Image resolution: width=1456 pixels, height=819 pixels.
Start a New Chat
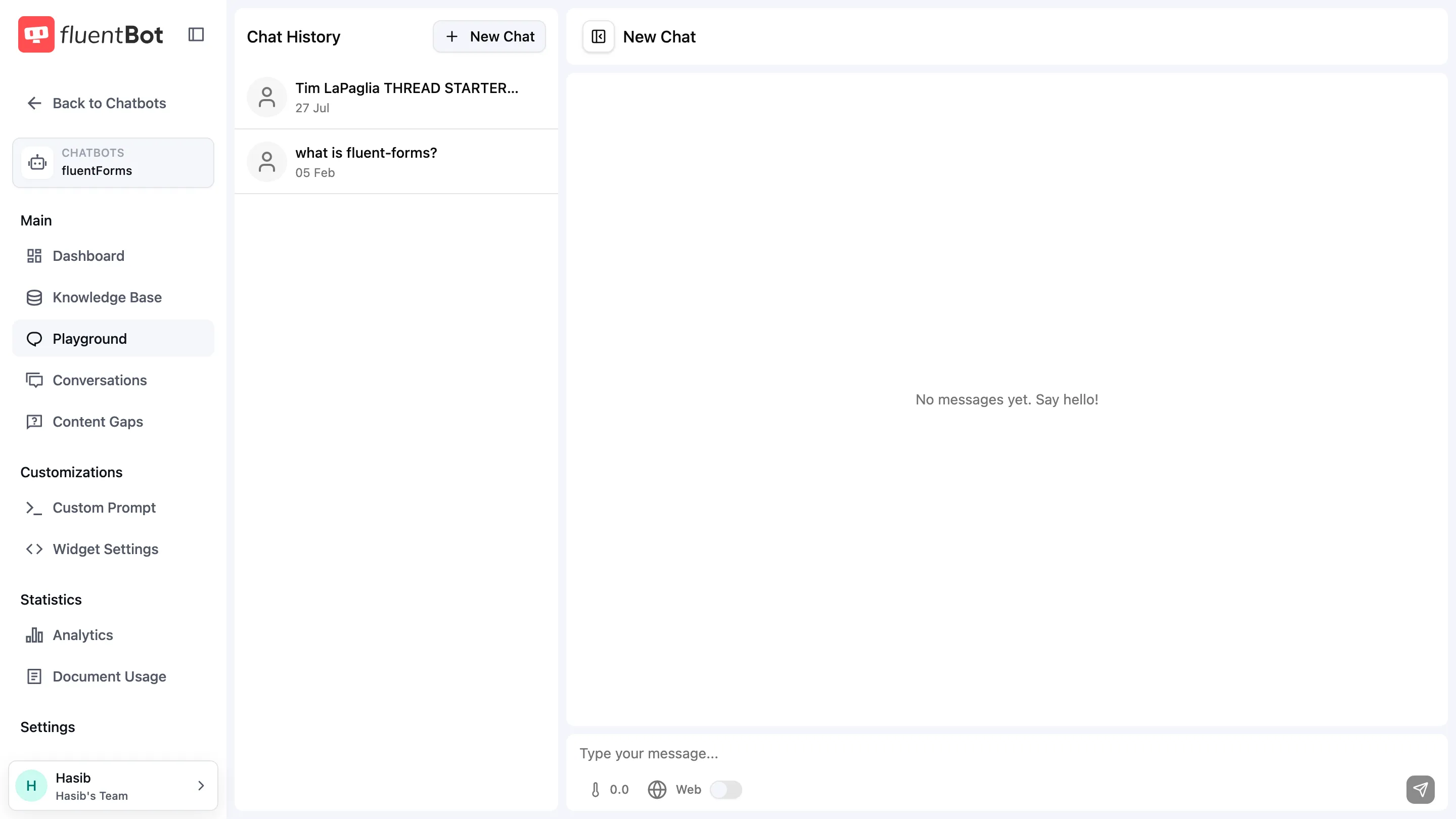[x=489, y=37]
